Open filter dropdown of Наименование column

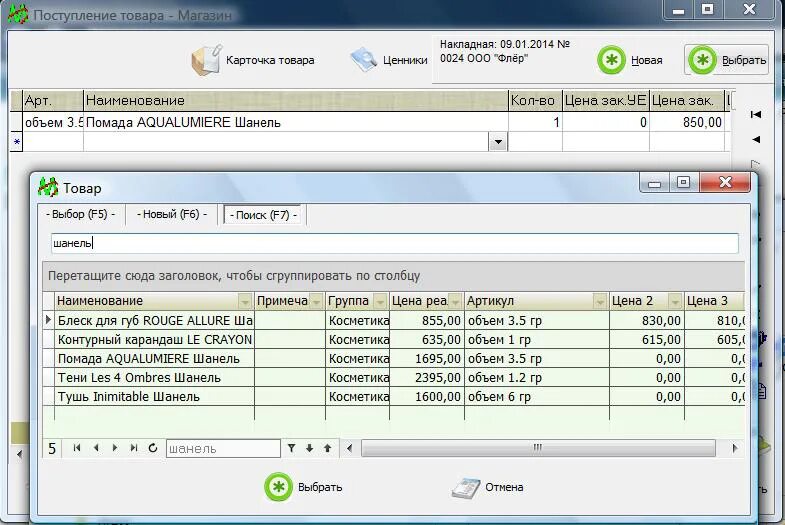245,301
